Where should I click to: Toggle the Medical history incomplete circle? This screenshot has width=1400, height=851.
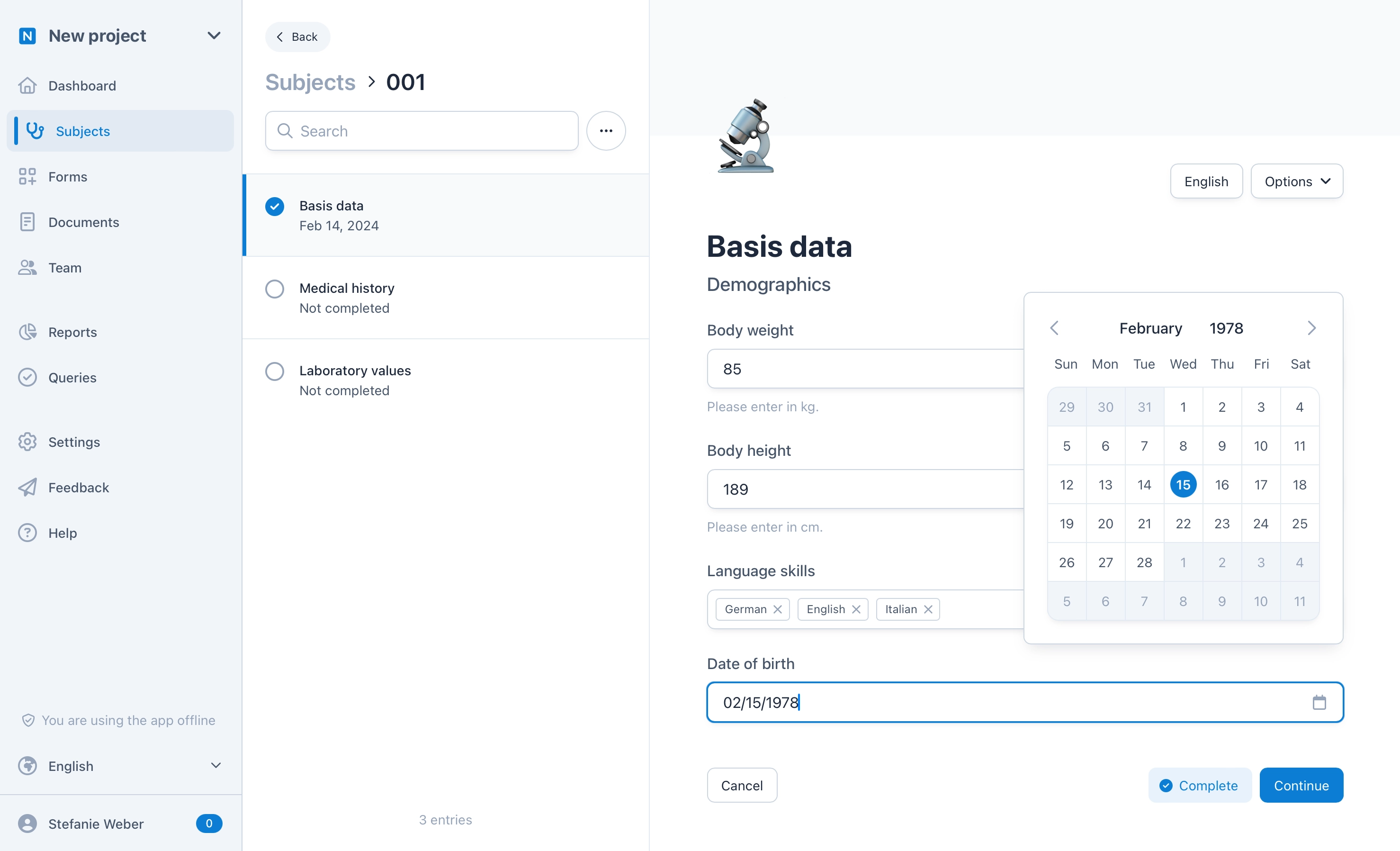click(274, 288)
